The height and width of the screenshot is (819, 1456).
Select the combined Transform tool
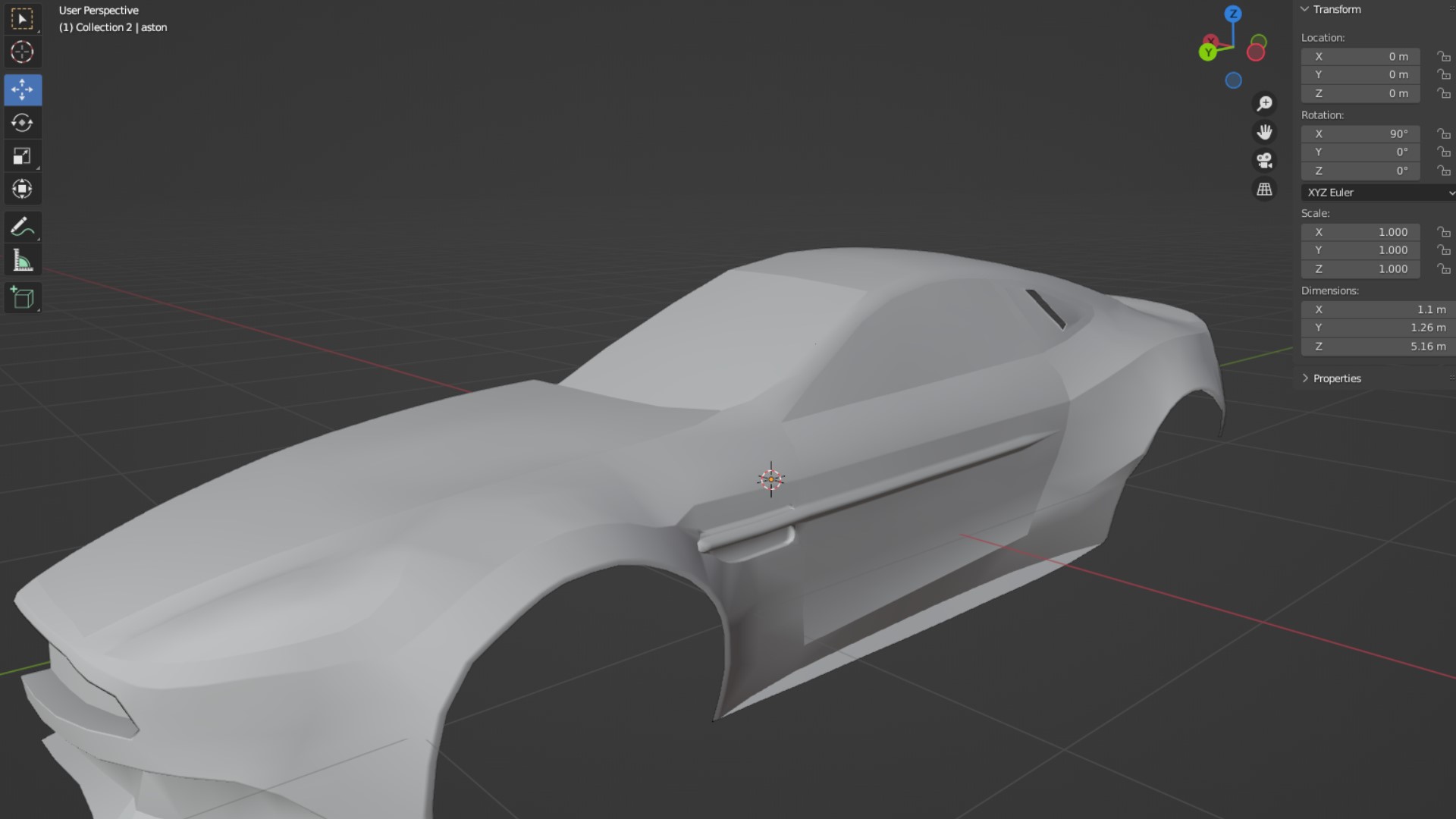coord(22,189)
